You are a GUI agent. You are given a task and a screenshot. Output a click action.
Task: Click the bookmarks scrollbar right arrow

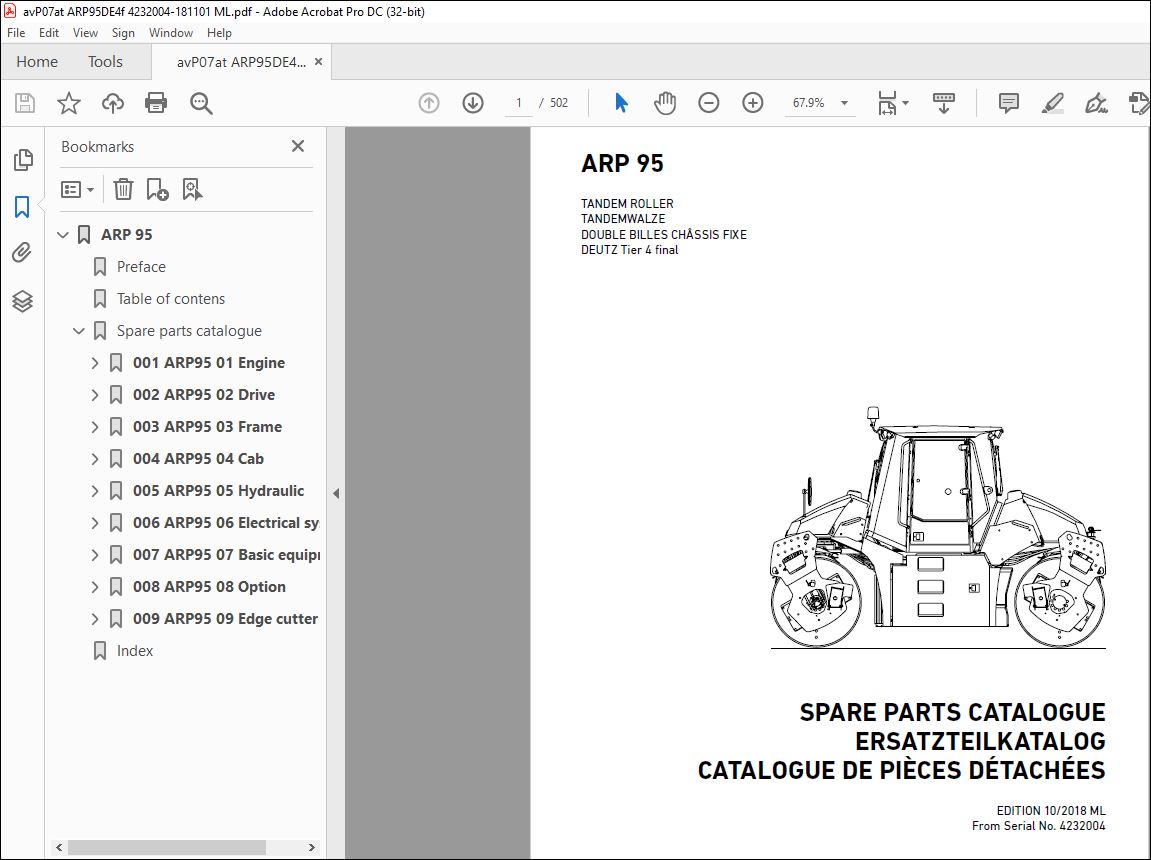pos(312,848)
